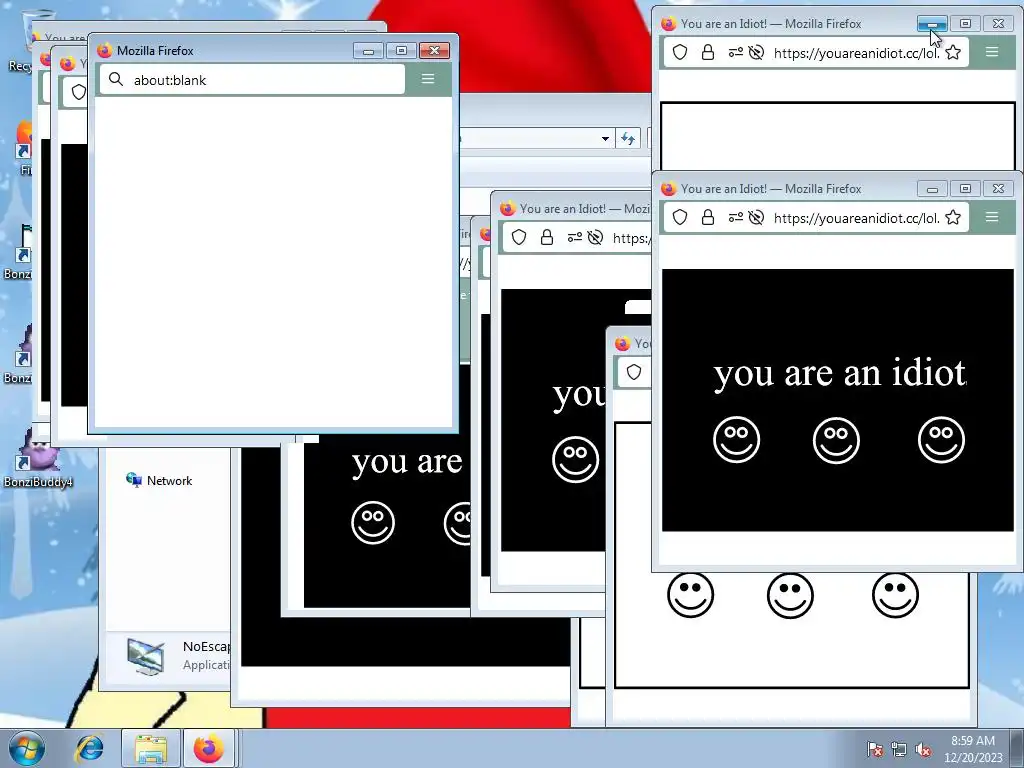Maximize the about:blank Firefox window
The height and width of the screenshot is (768, 1024).
point(401,51)
